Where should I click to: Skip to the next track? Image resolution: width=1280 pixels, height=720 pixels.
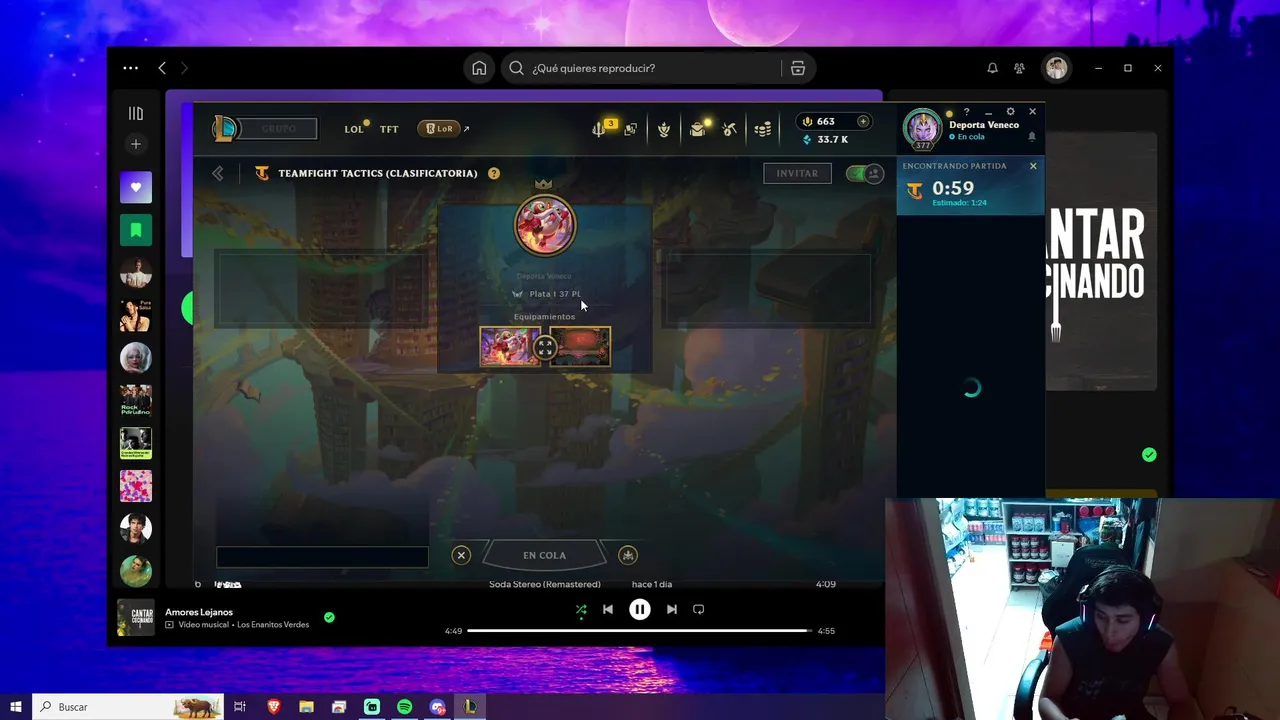[671, 609]
